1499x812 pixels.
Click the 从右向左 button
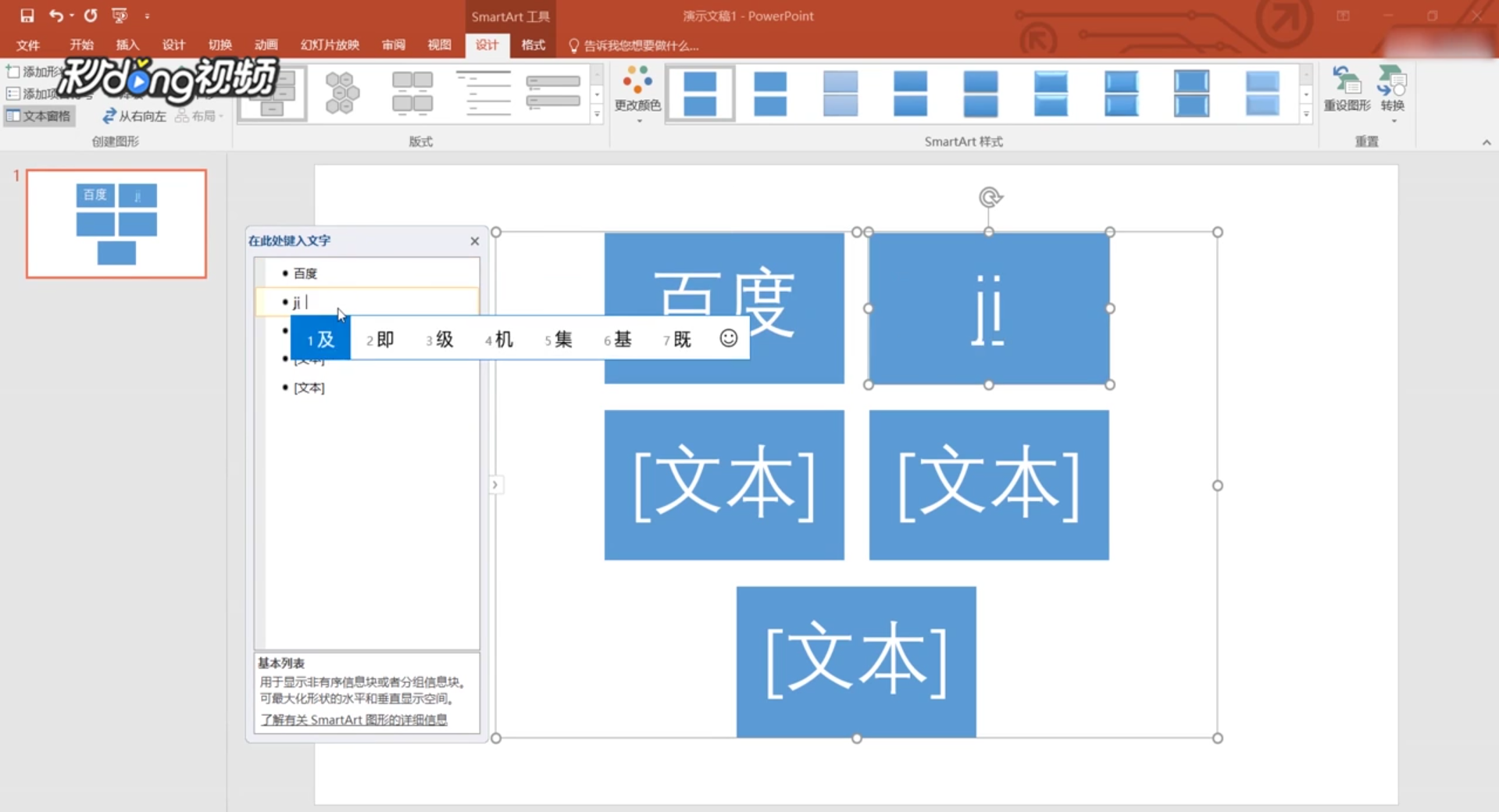tap(134, 116)
